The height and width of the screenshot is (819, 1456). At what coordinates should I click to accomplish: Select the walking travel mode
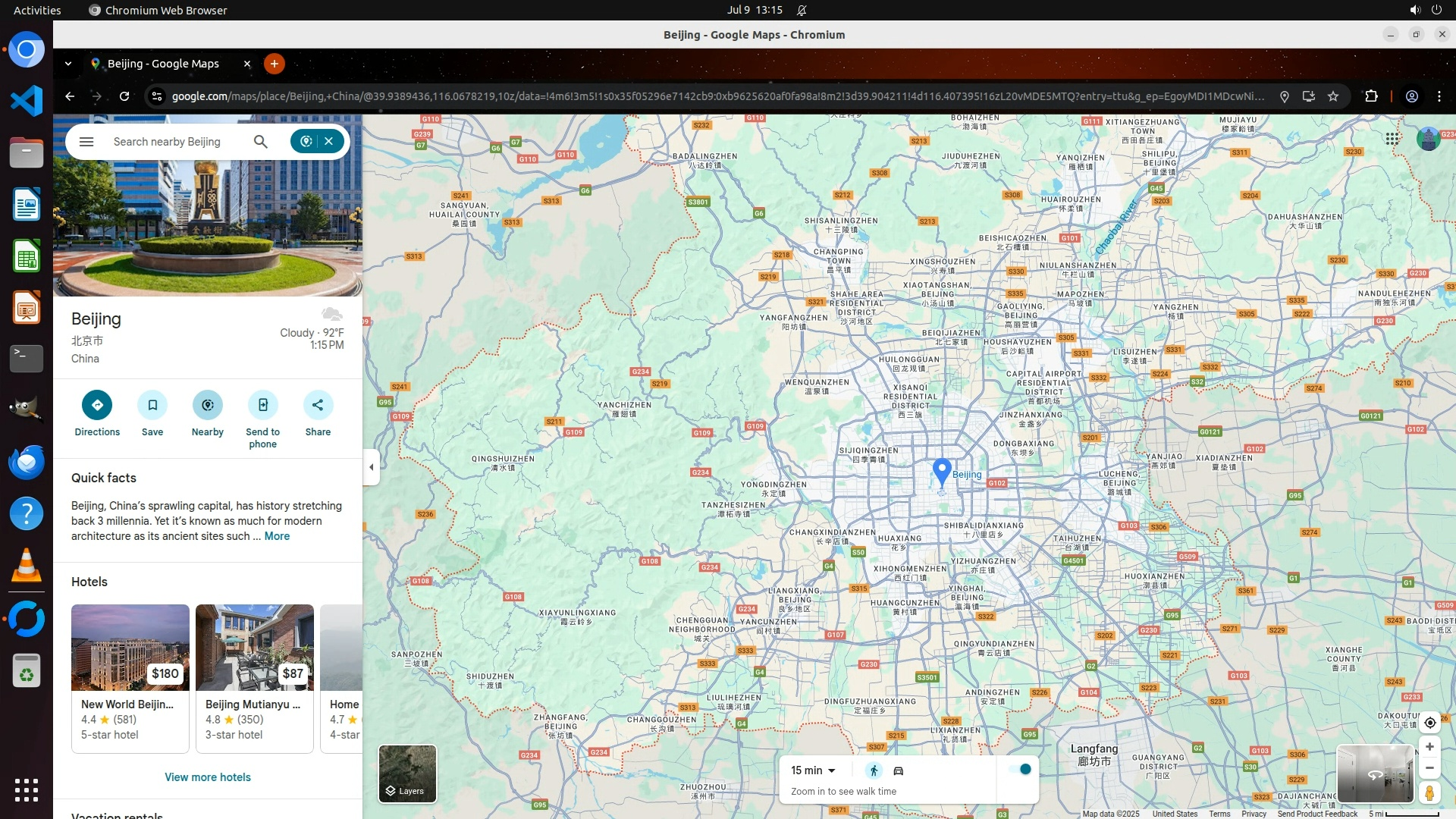(x=874, y=770)
